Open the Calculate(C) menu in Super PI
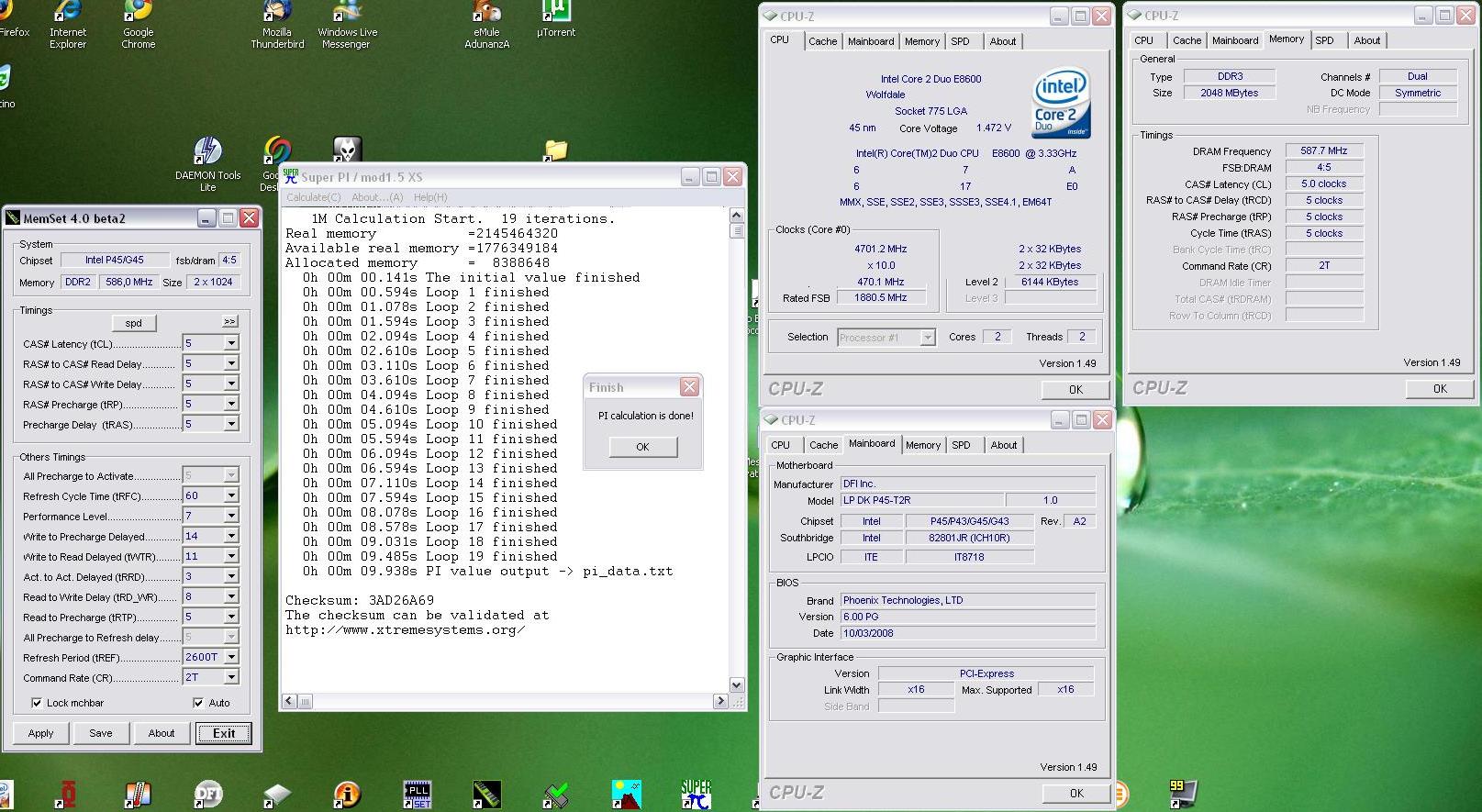1482x812 pixels. coord(314,197)
